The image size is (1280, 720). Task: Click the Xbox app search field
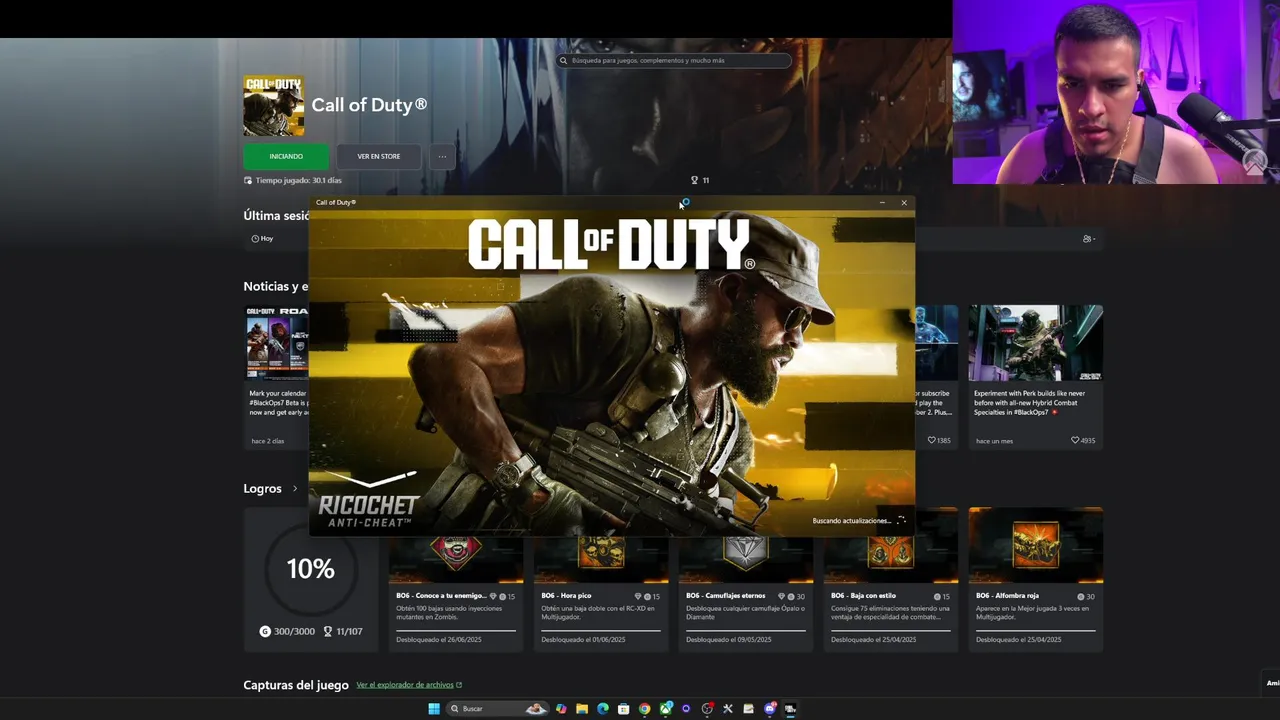tap(674, 60)
